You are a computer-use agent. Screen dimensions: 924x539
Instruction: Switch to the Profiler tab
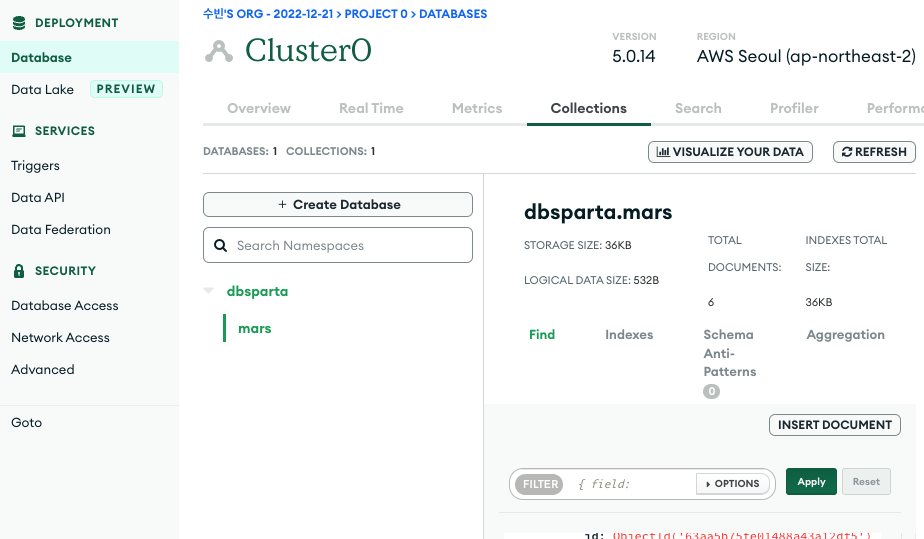click(x=794, y=108)
